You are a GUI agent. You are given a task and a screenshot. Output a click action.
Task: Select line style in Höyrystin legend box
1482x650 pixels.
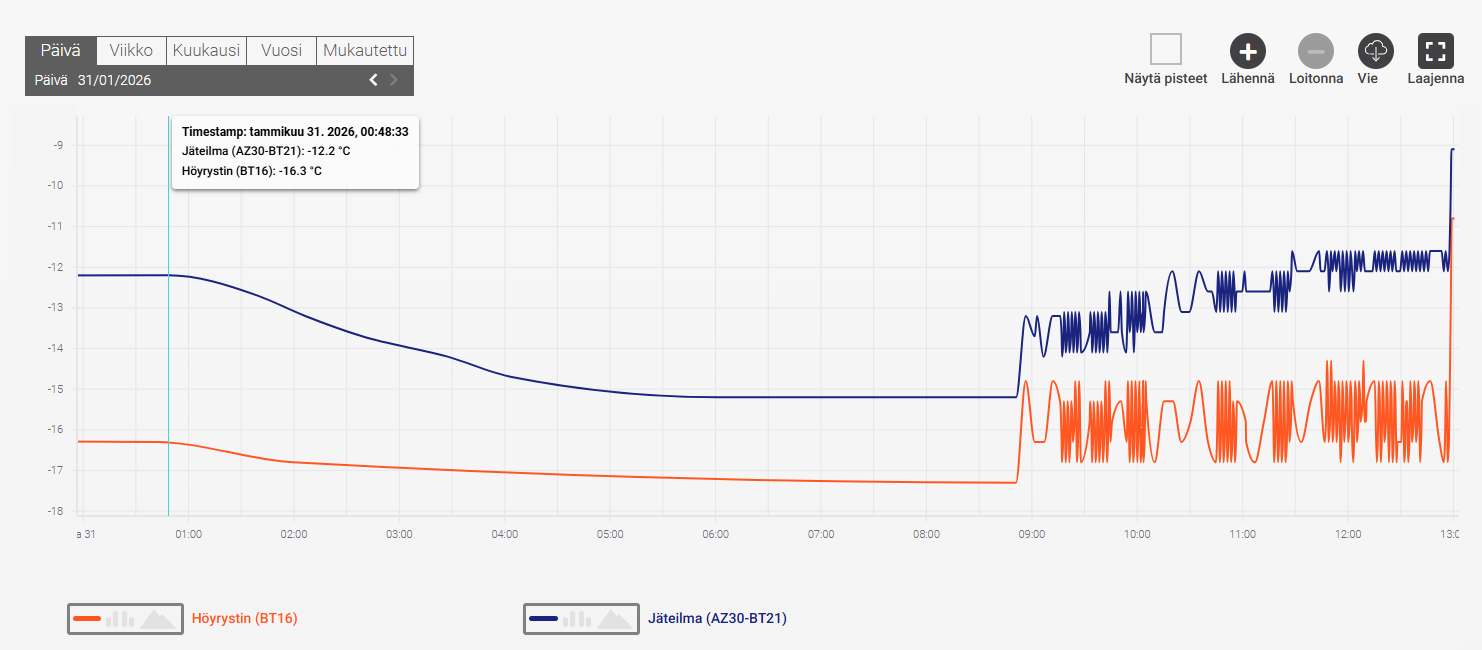87,619
